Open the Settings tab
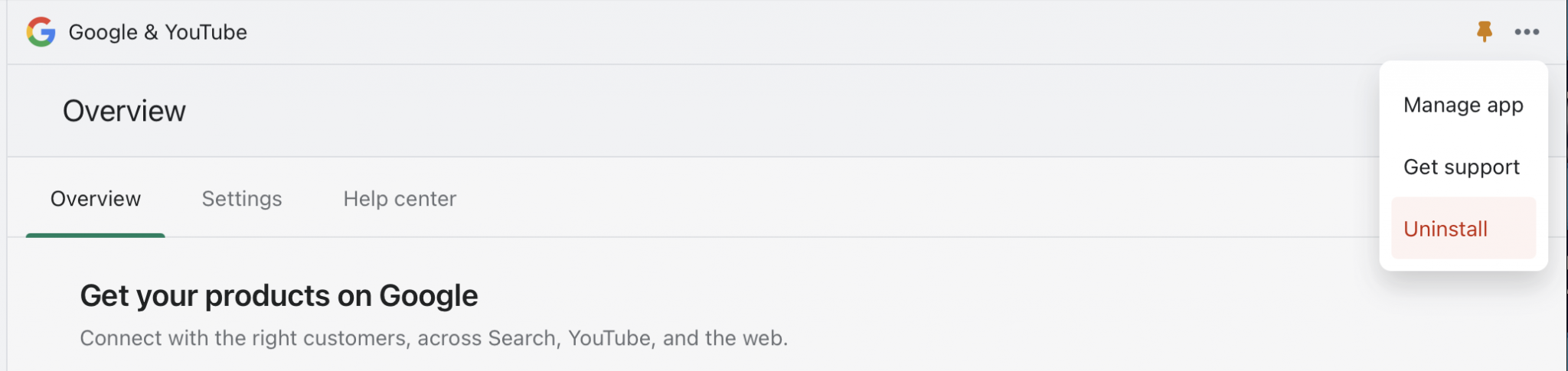Image resolution: width=1568 pixels, height=371 pixels. pyautogui.click(x=242, y=199)
